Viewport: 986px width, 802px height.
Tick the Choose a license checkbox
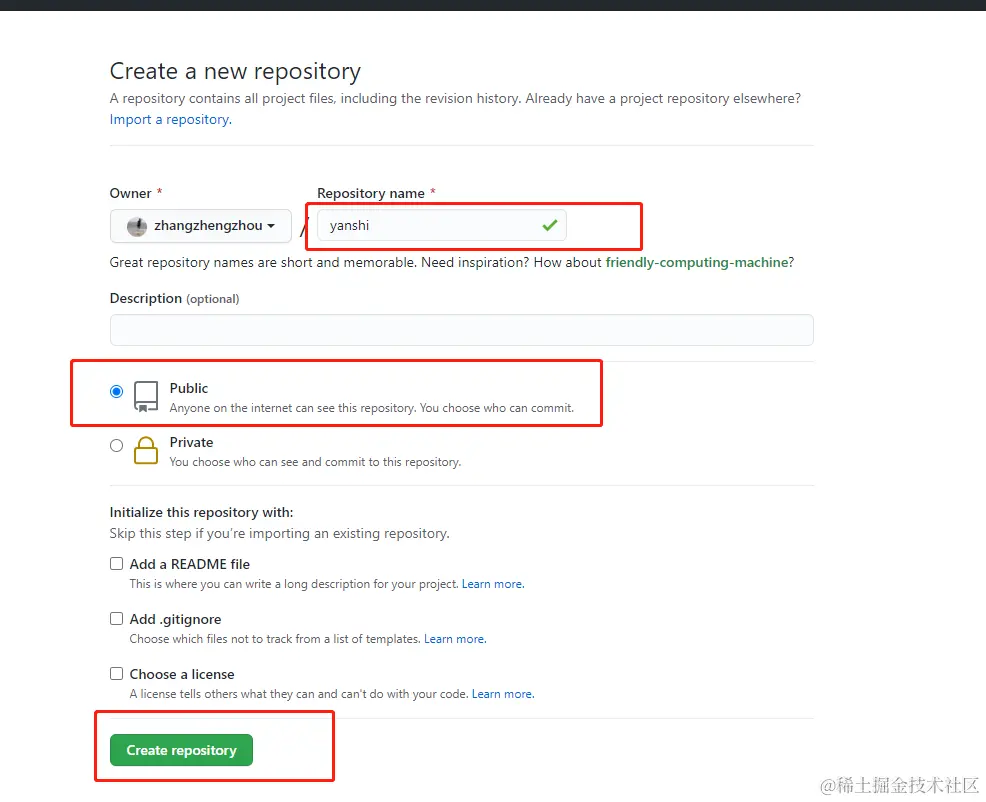click(x=117, y=674)
